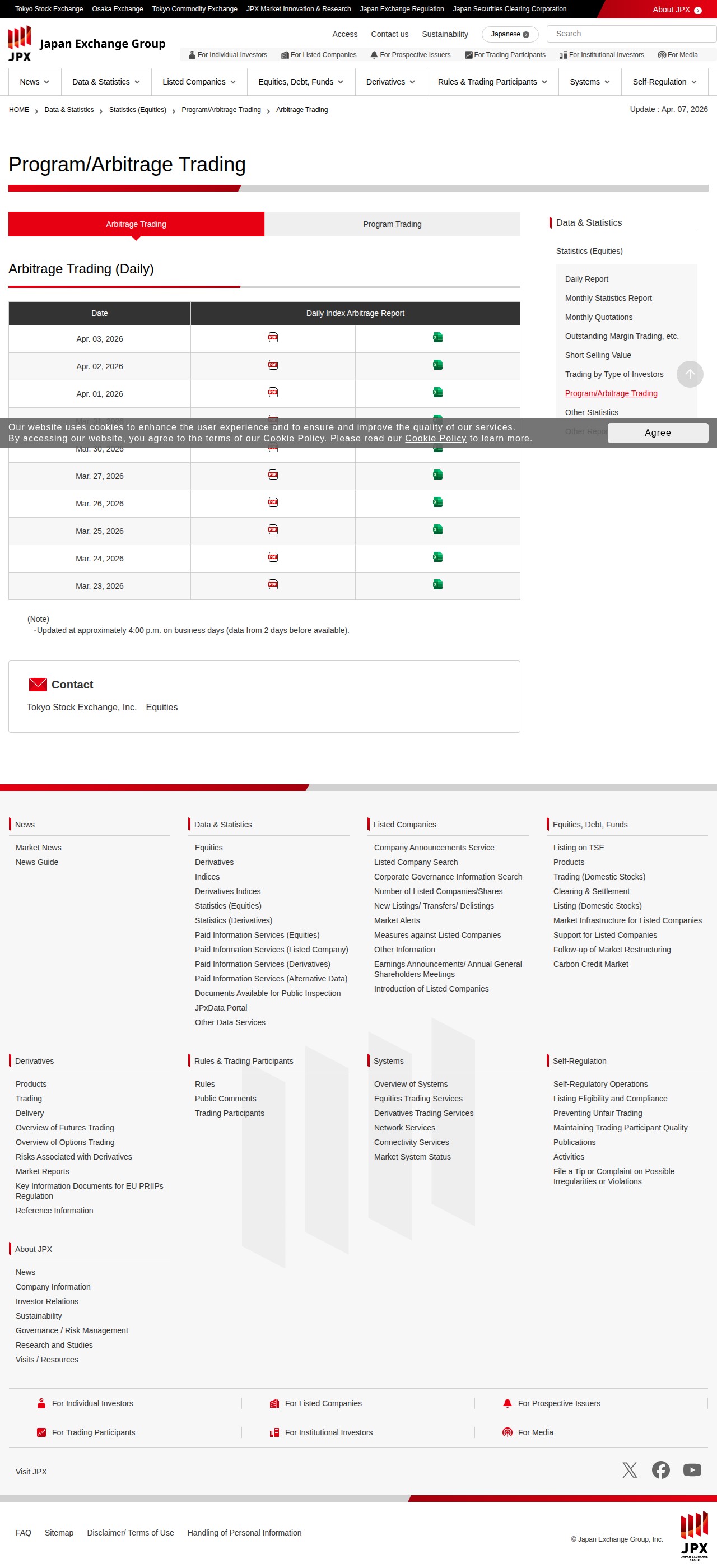This screenshot has width=717, height=1568.
Task: Open For Listed Companies in the header
Action: tap(319, 55)
